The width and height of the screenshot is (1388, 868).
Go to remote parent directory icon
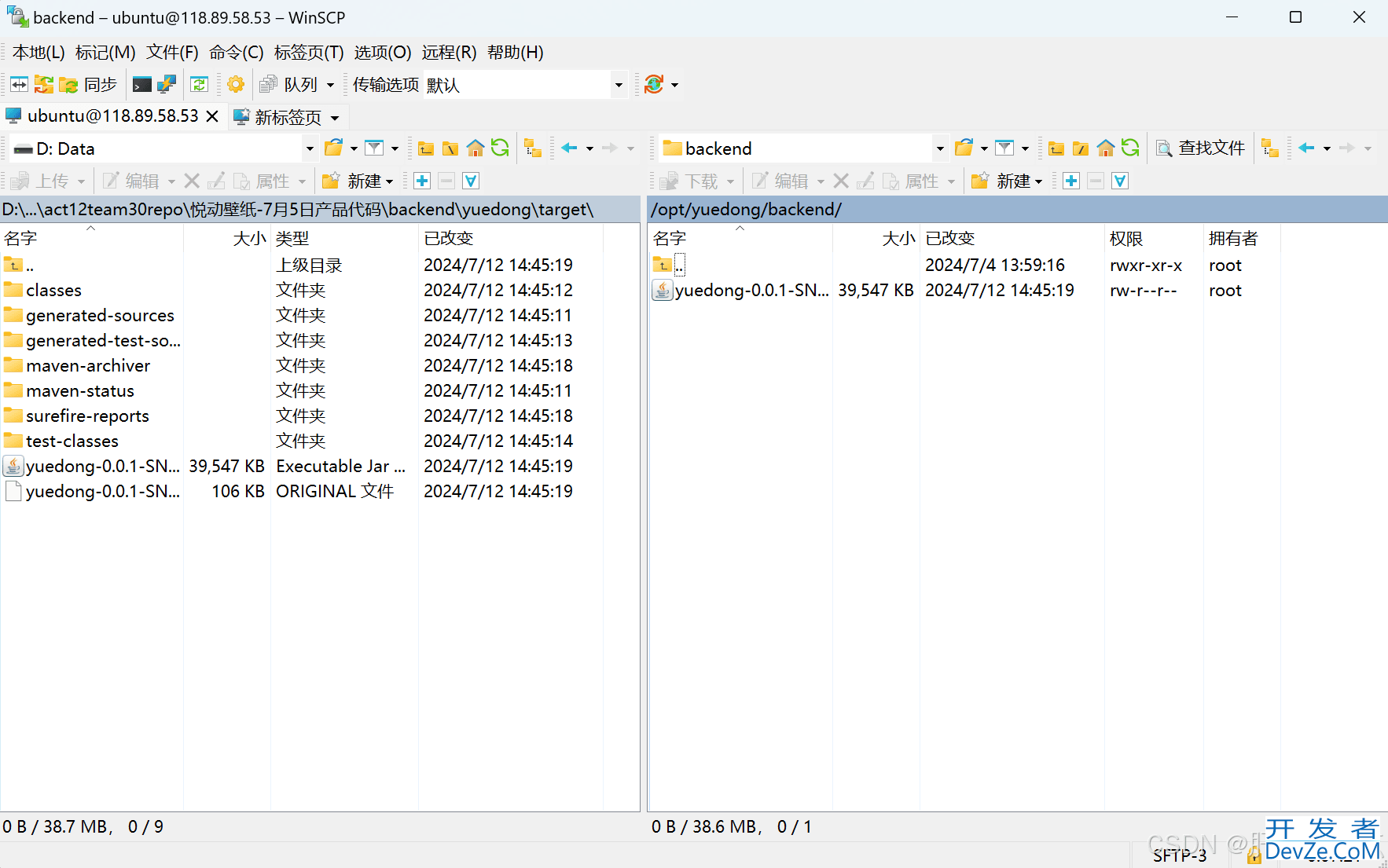[1056, 148]
